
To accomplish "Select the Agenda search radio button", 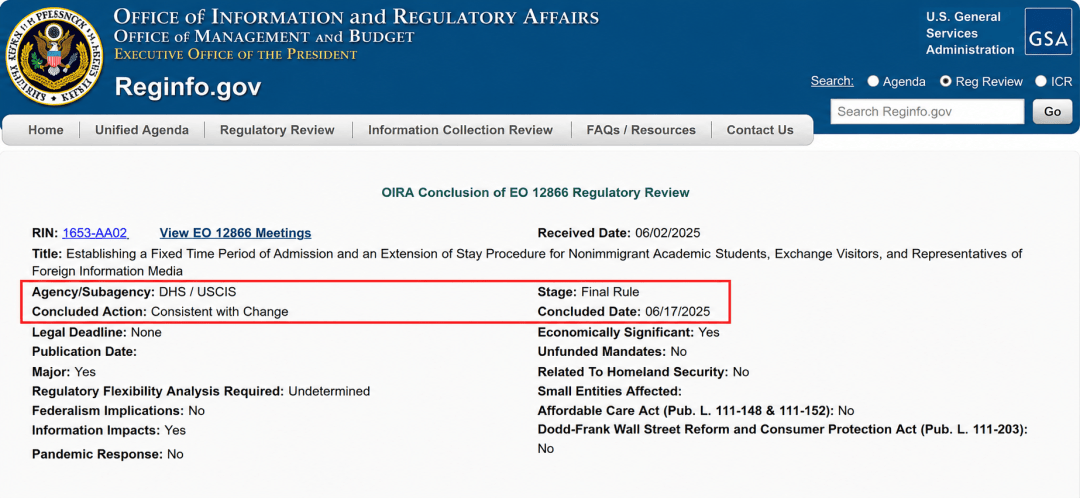I will click(x=873, y=81).
